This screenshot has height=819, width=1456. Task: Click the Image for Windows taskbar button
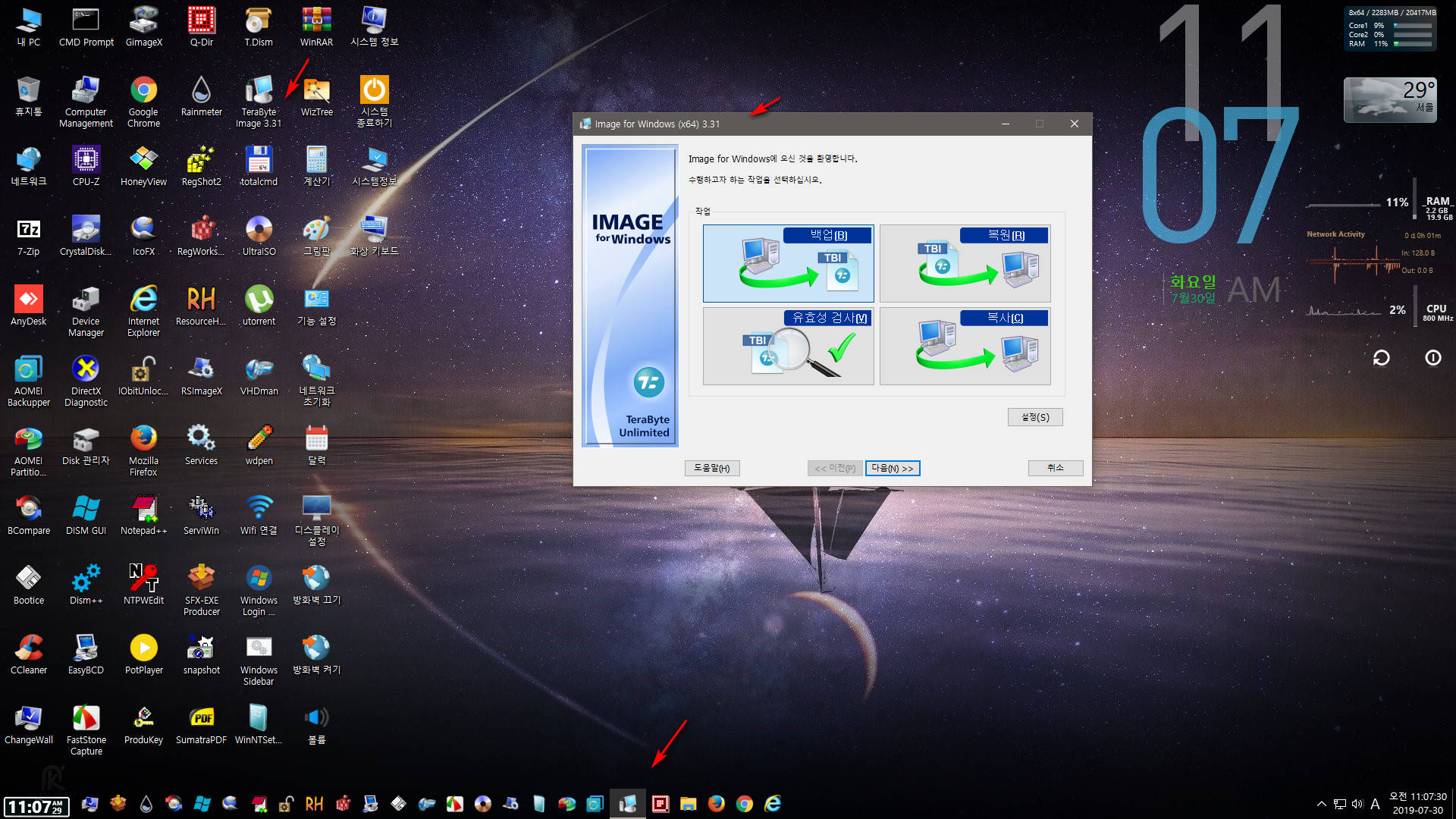(627, 803)
